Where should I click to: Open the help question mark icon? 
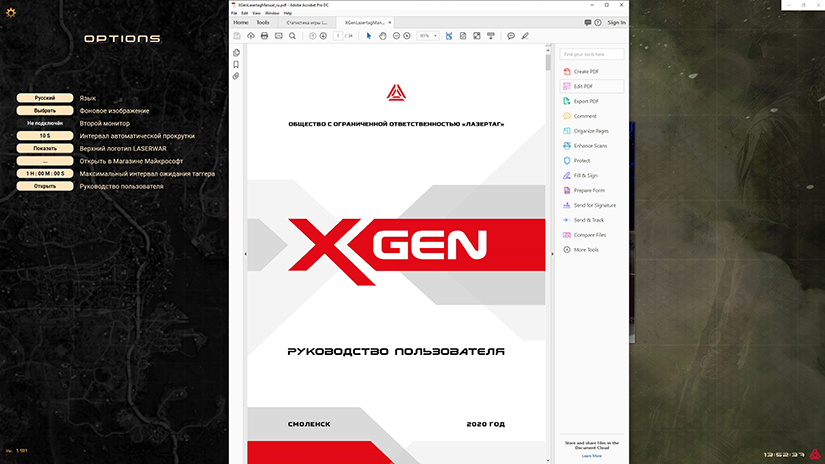pos(598,23)
